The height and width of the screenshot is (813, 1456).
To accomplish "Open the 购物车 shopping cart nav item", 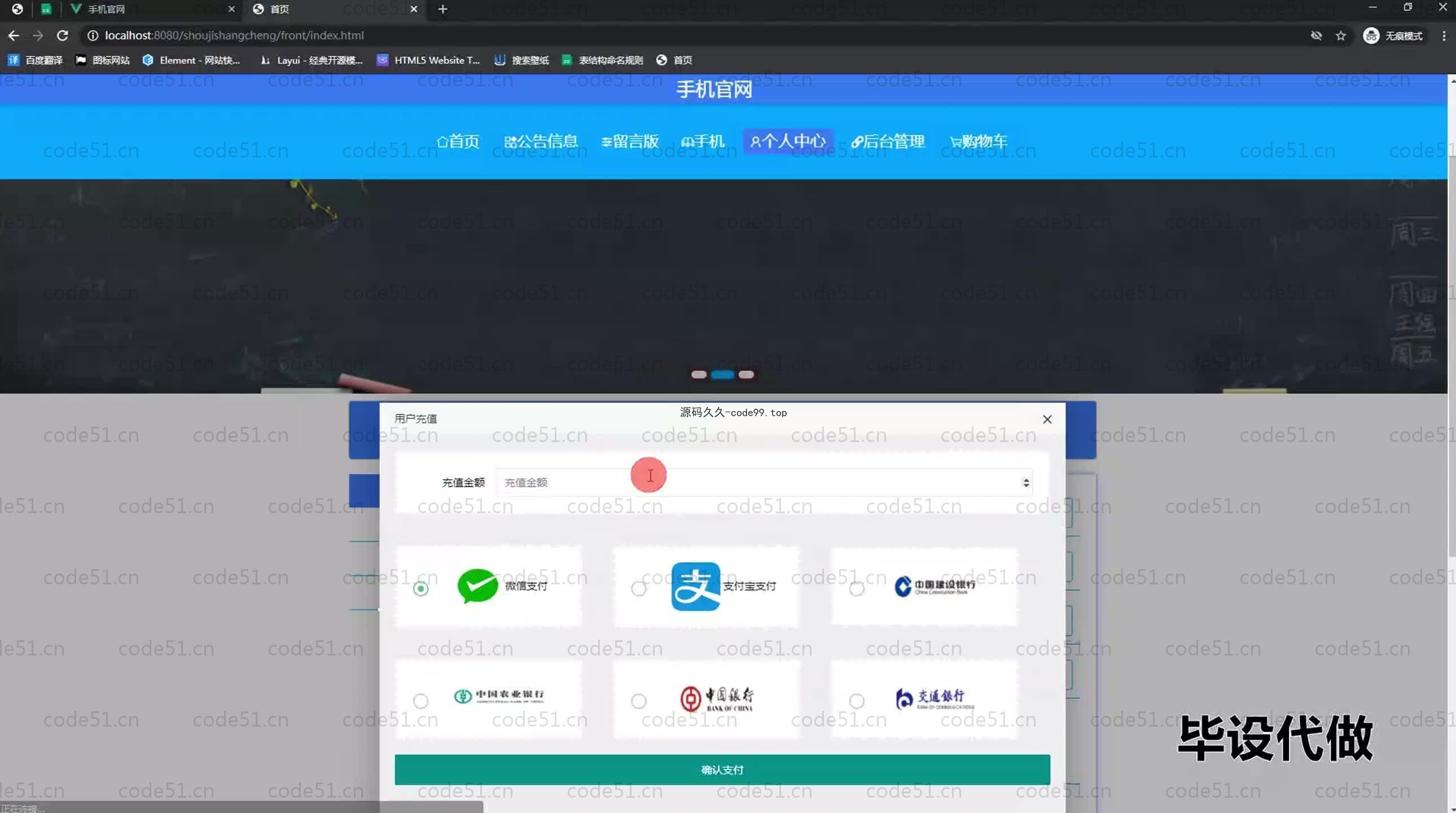I will point(979,141).
